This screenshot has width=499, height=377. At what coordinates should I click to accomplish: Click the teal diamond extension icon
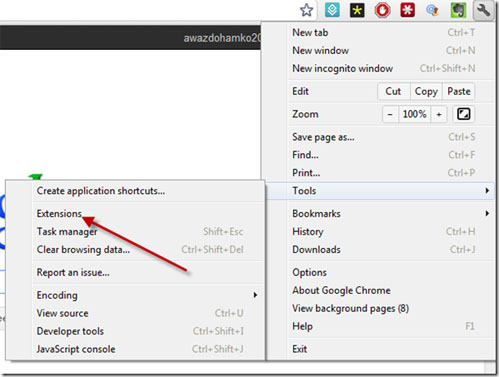(x=332, y=10)
